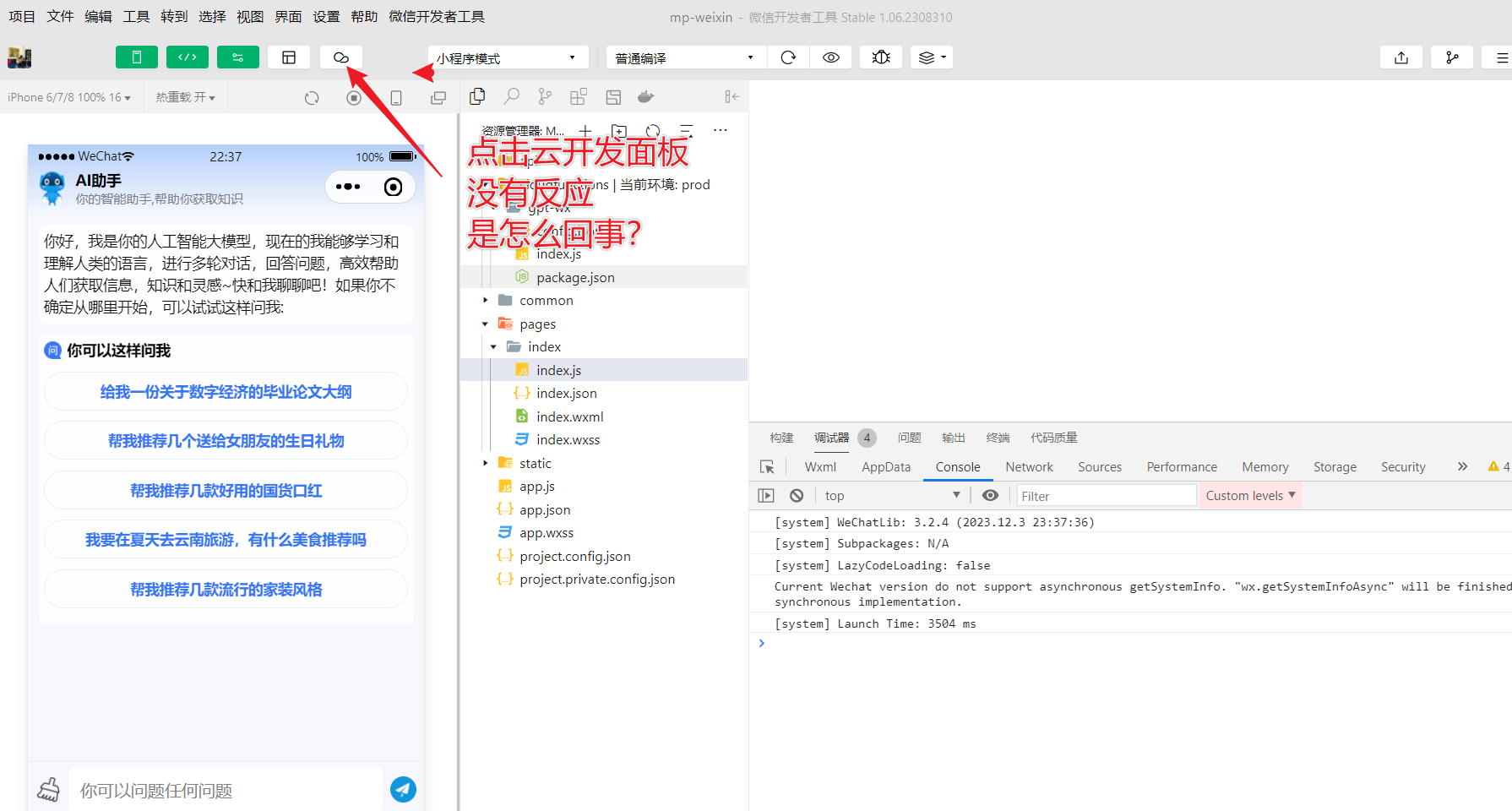Click the simulator stop record icon

354,98
